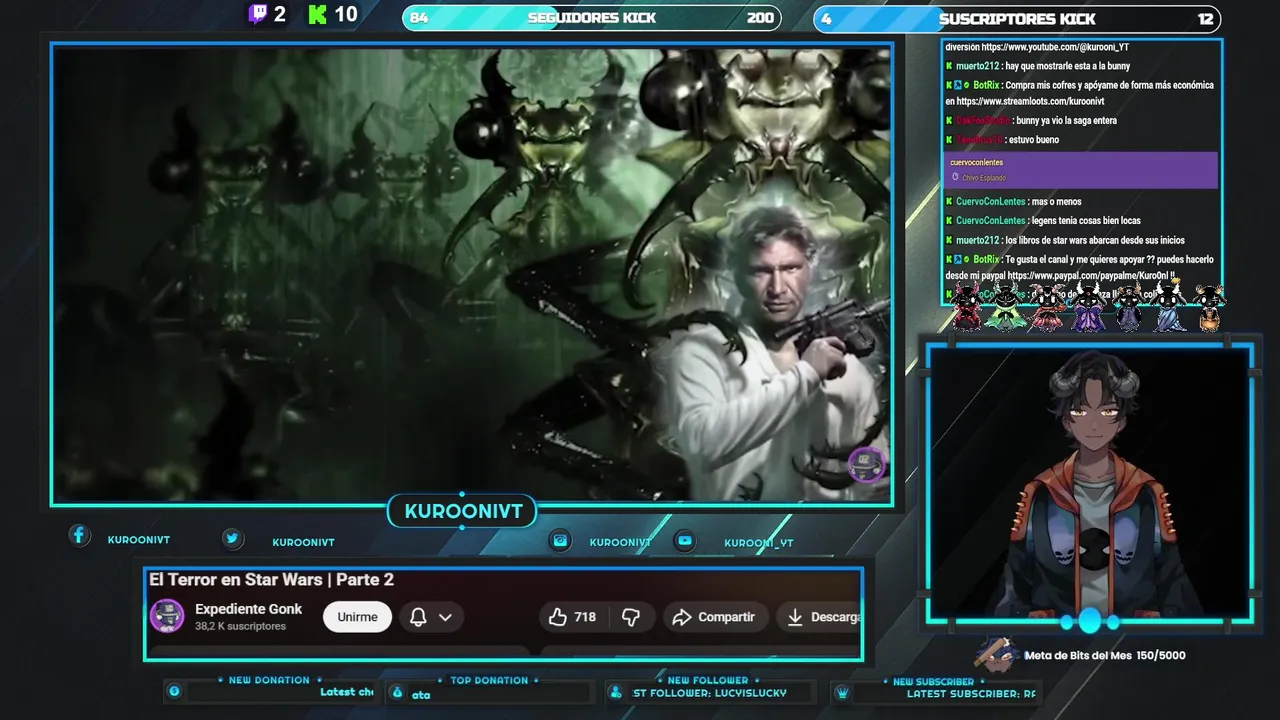Image resolution: width=1280 pixels, height=720 pixels.
Task: Click the Meta de Bits mascot icon
Action: click(x=996, y=655)
